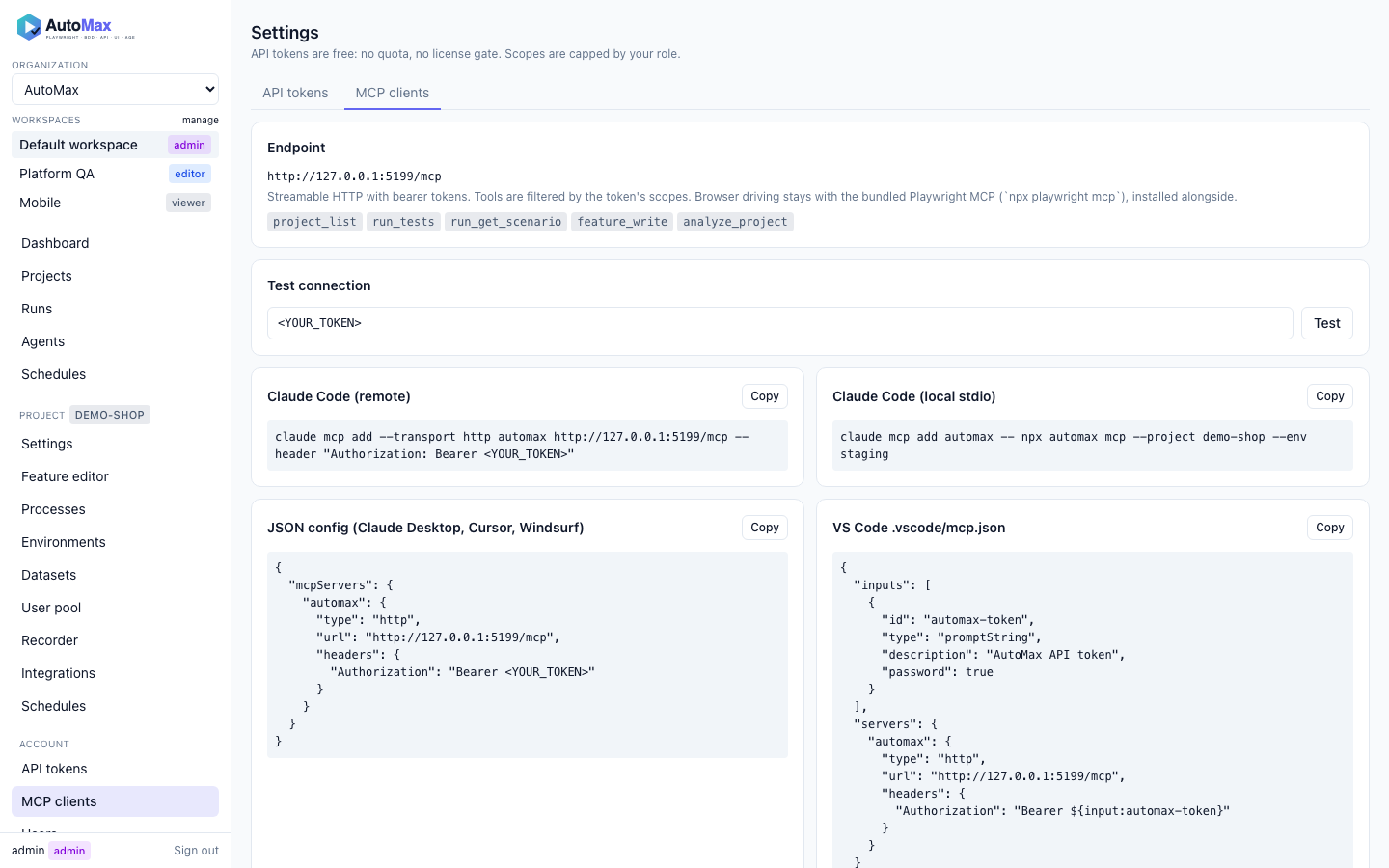Click the Test connection button
The height and width of the screenshot is (868, 1389).
(x=1327, y=323)
